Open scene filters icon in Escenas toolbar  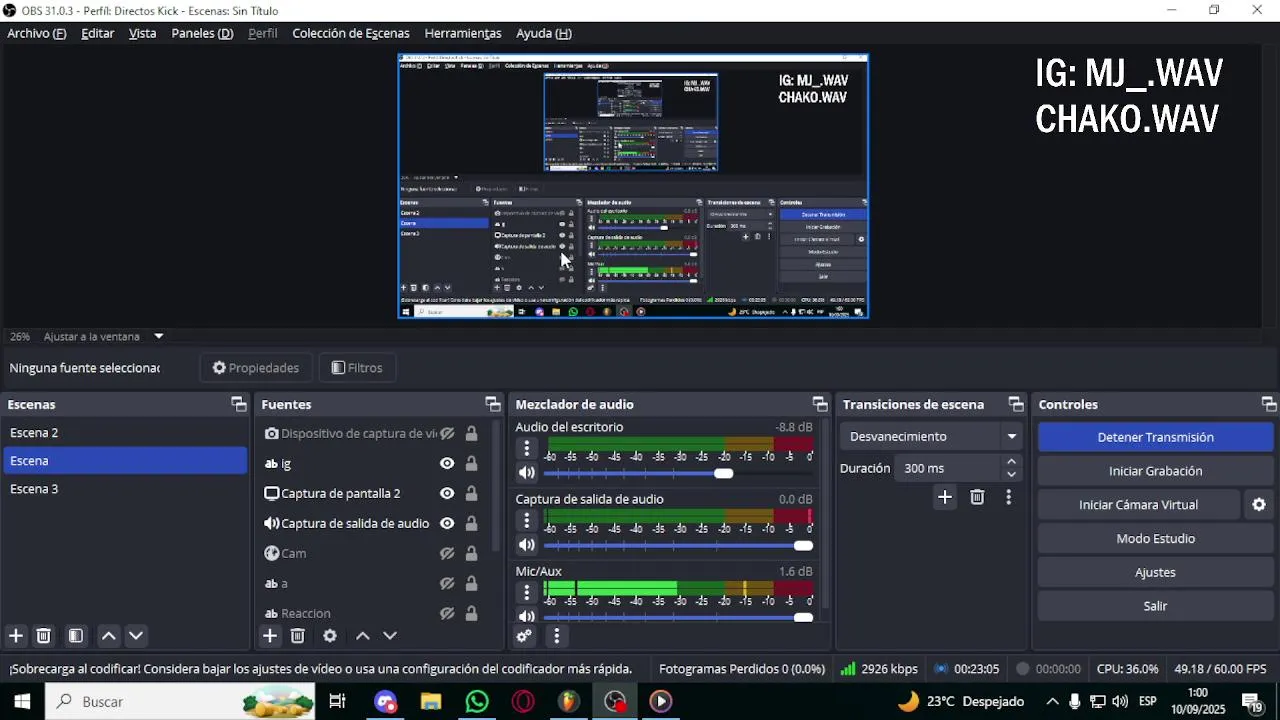[76, 636]
